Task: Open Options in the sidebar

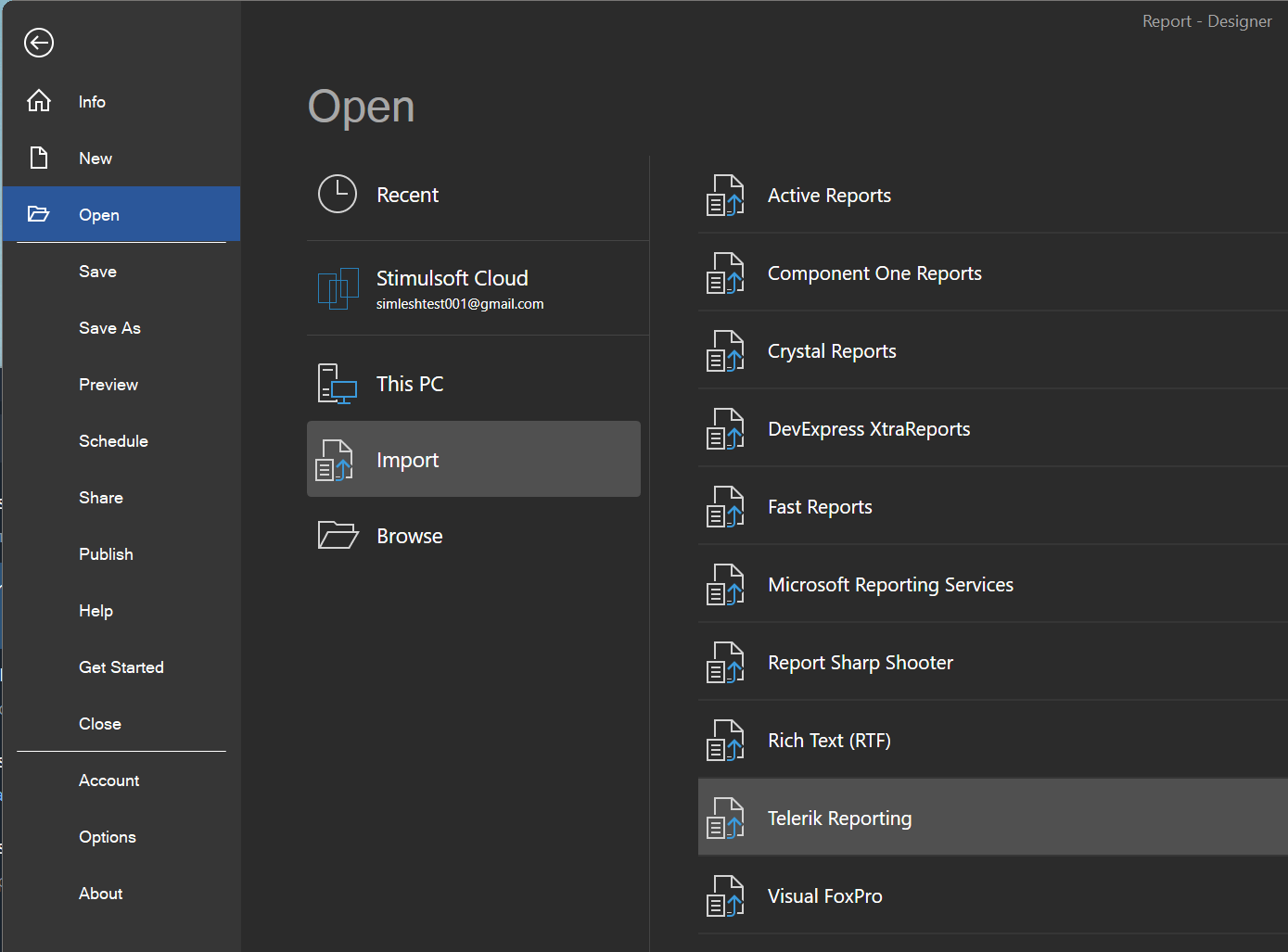Action: [121, 837]
